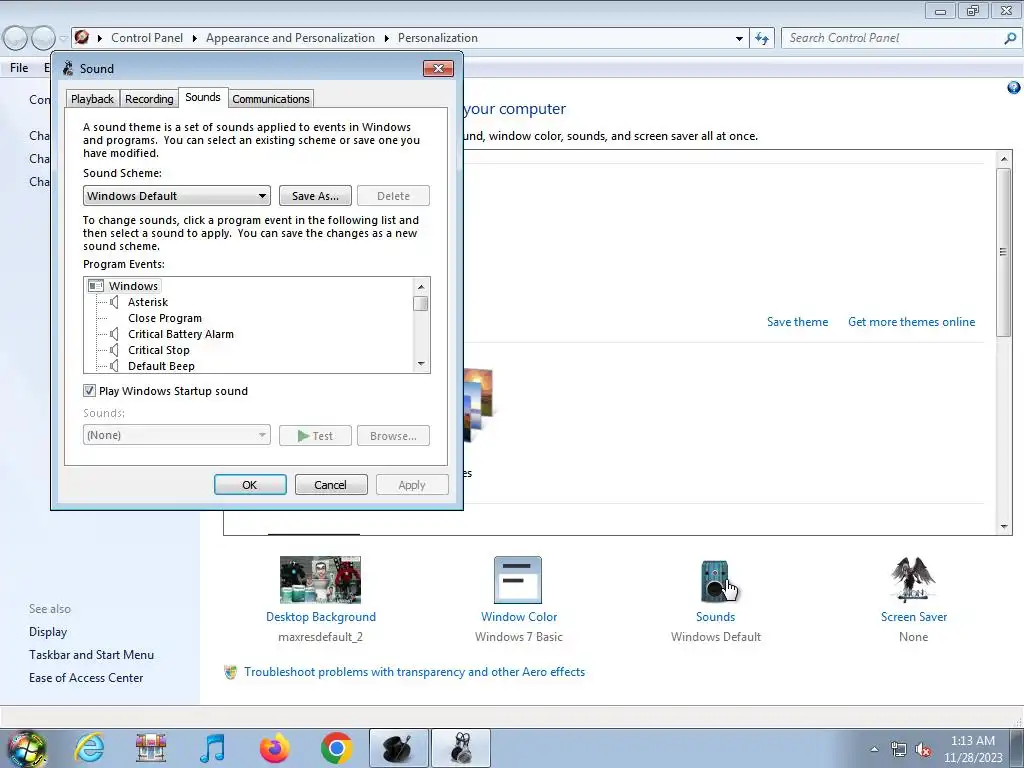Click Personalization in the breadcrumb
The width and height of the screenshot is (1024, 768).
click(x=438, y=38)
